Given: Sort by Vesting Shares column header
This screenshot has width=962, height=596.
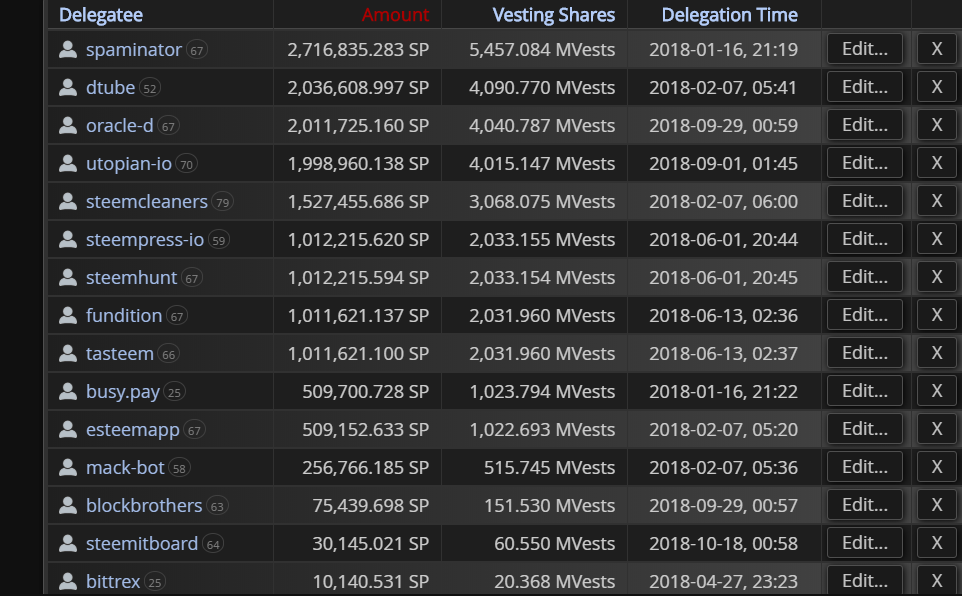Looking at the screenshot, I should (553, 15).
